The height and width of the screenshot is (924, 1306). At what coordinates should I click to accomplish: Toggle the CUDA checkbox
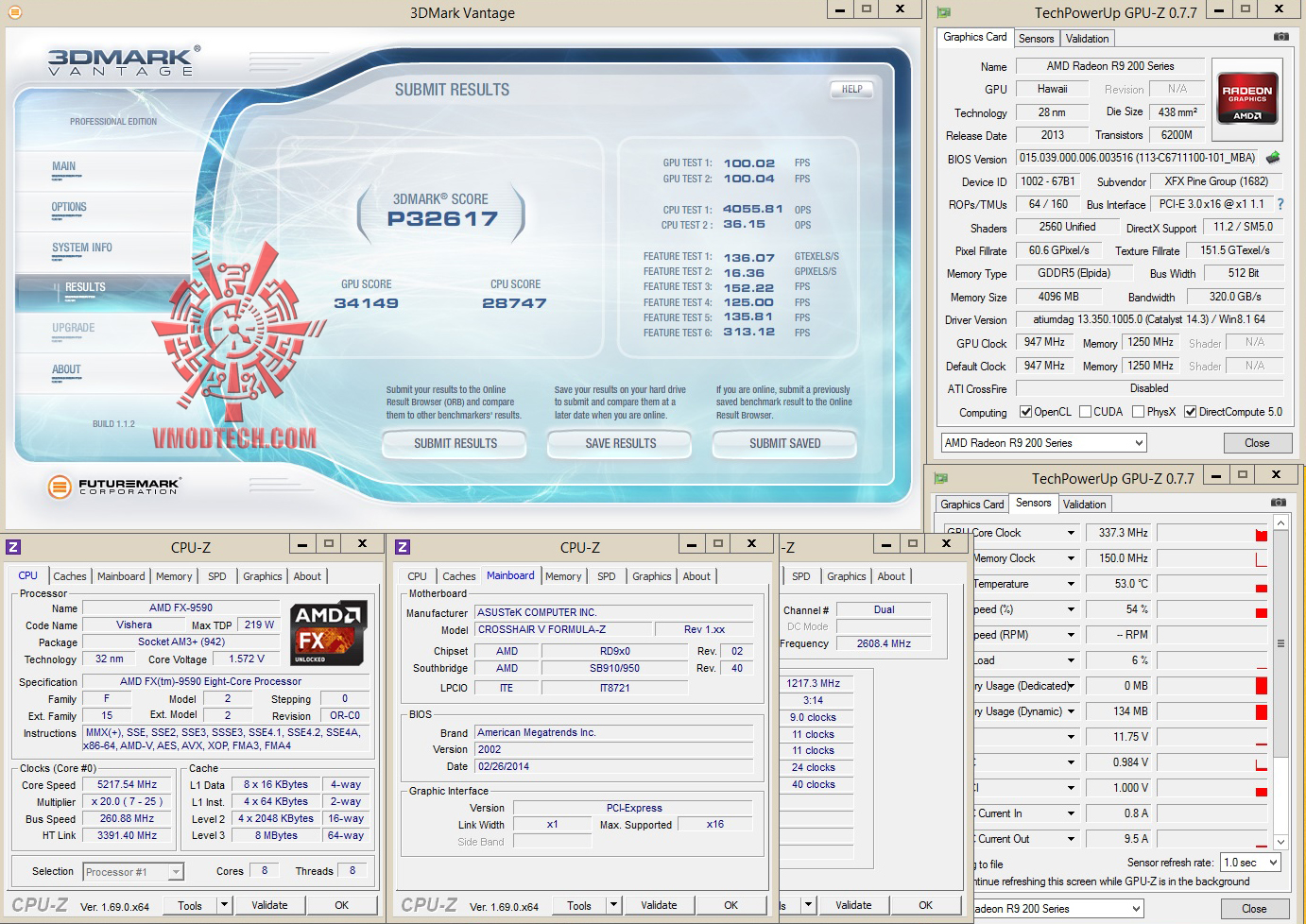click(1086, 412)
